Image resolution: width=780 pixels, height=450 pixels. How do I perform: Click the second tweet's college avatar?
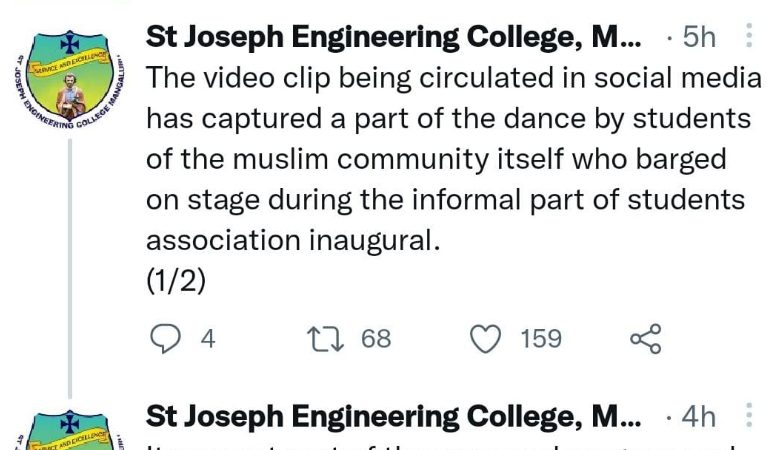(70, 430)
